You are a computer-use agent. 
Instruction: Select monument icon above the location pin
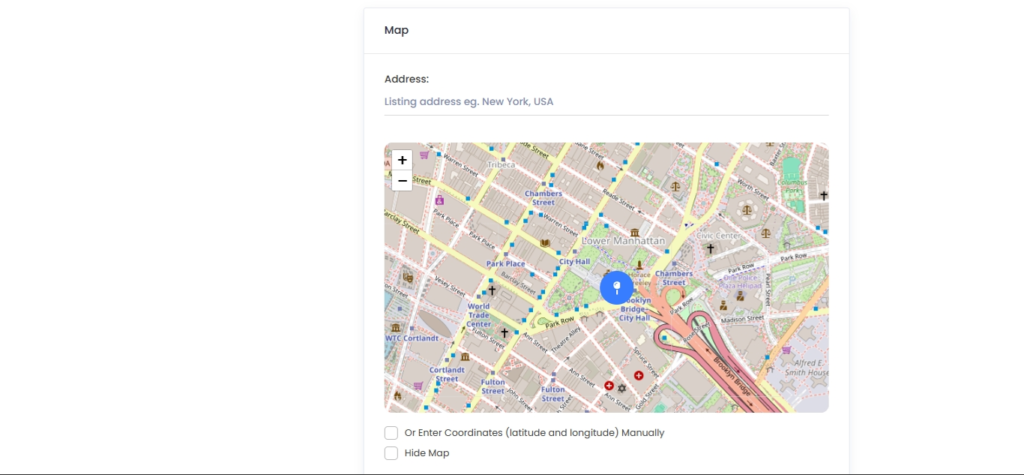pos(639,265)
